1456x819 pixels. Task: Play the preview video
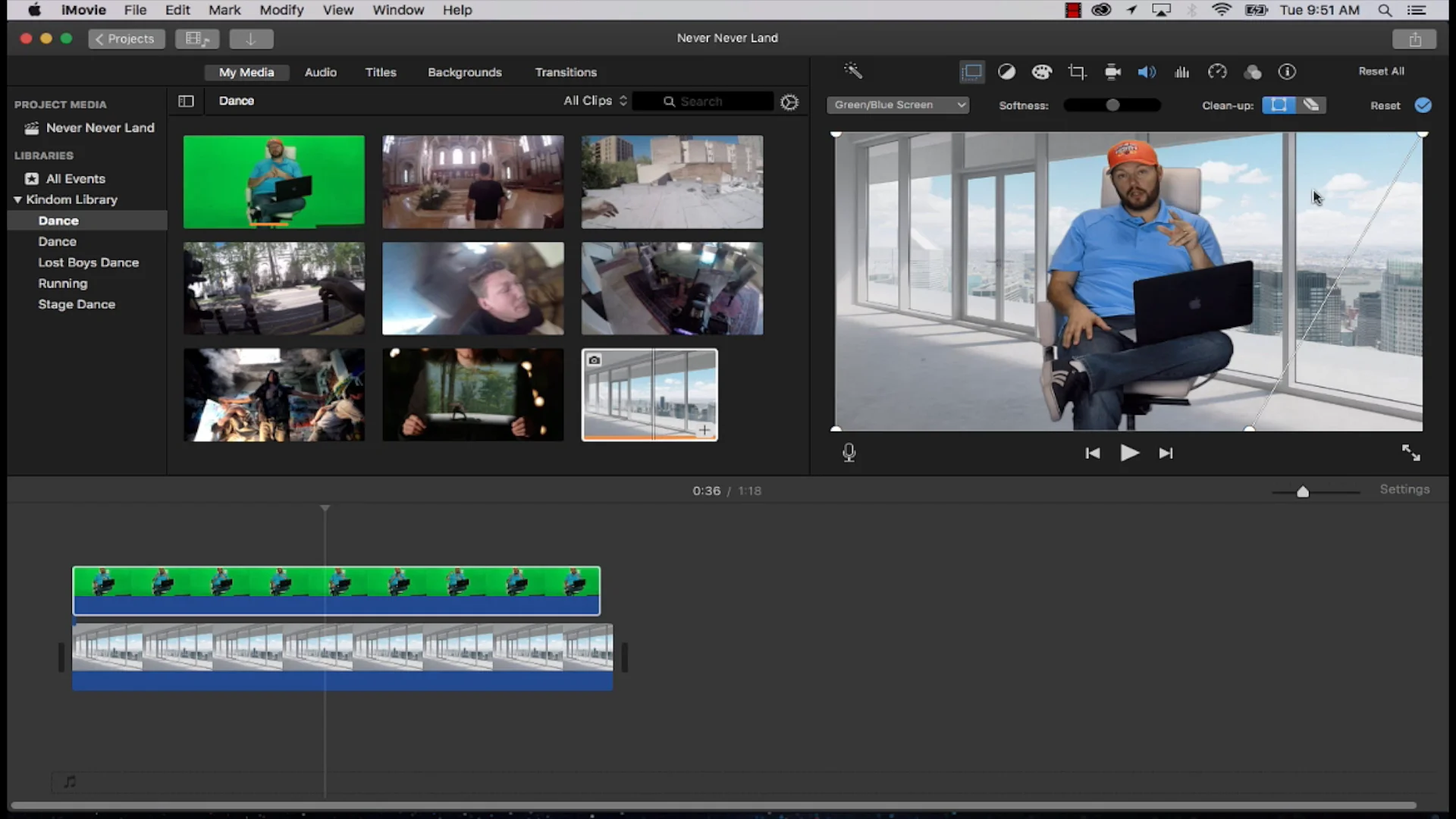tap(1129, 453)
